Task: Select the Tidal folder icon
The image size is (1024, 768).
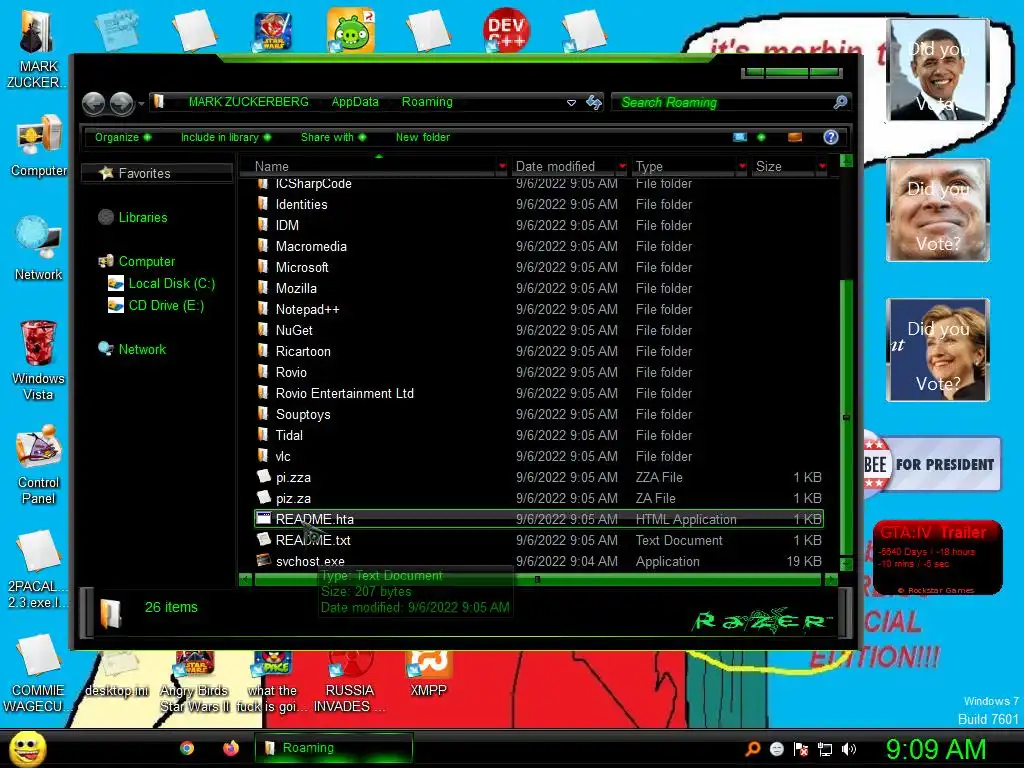Action: [x=263, y=434]
